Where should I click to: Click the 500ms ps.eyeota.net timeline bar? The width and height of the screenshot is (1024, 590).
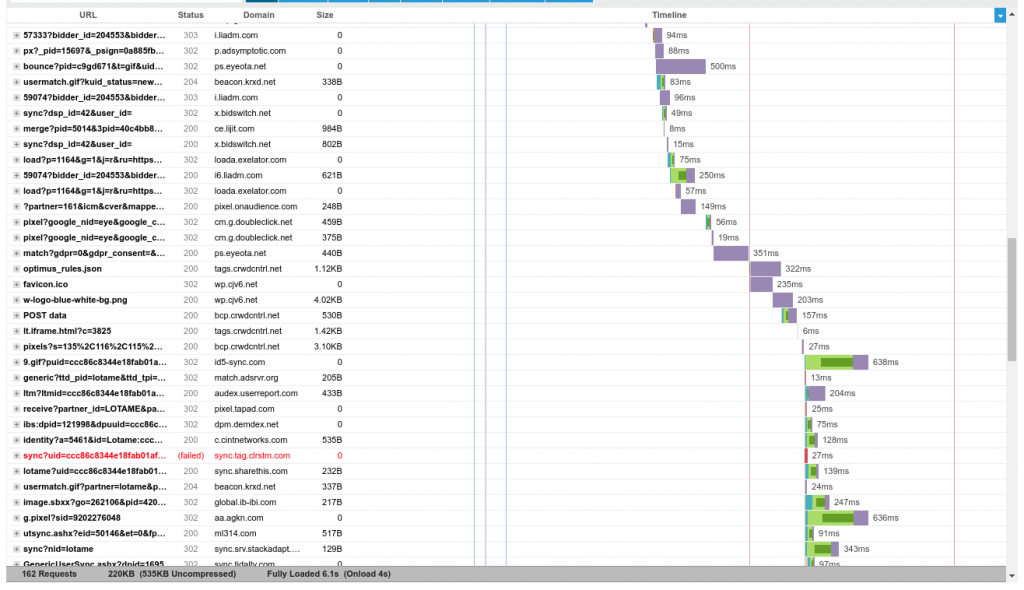(681, 66)
